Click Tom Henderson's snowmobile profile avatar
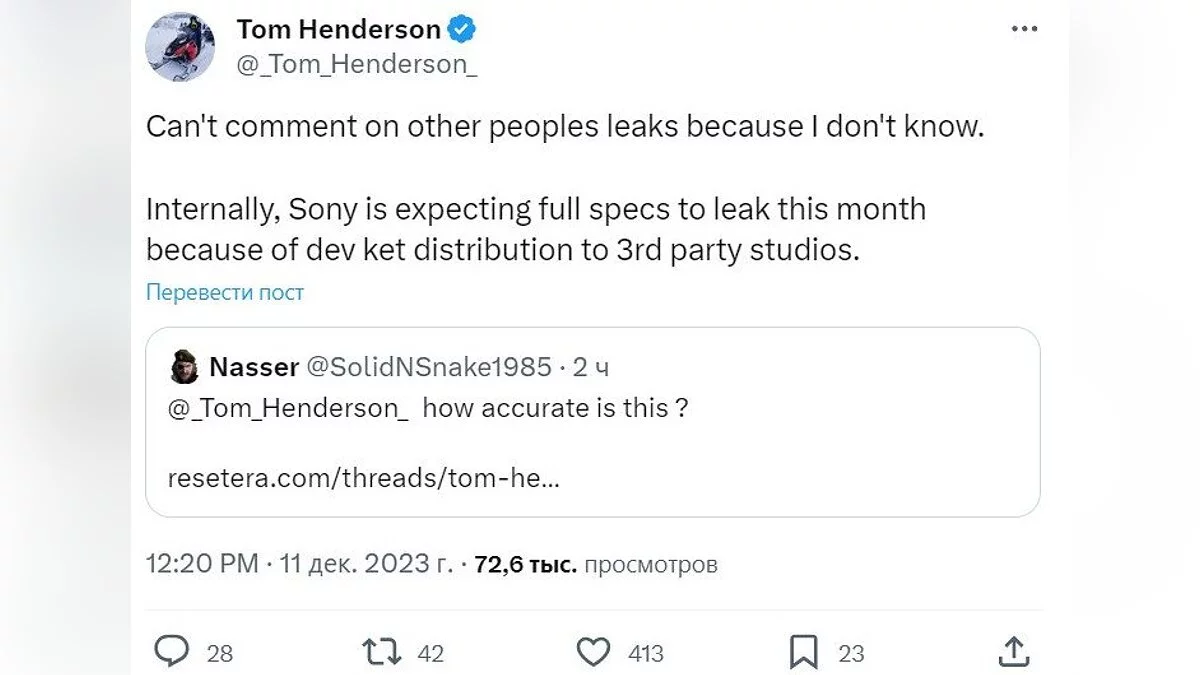 (181, 47)
